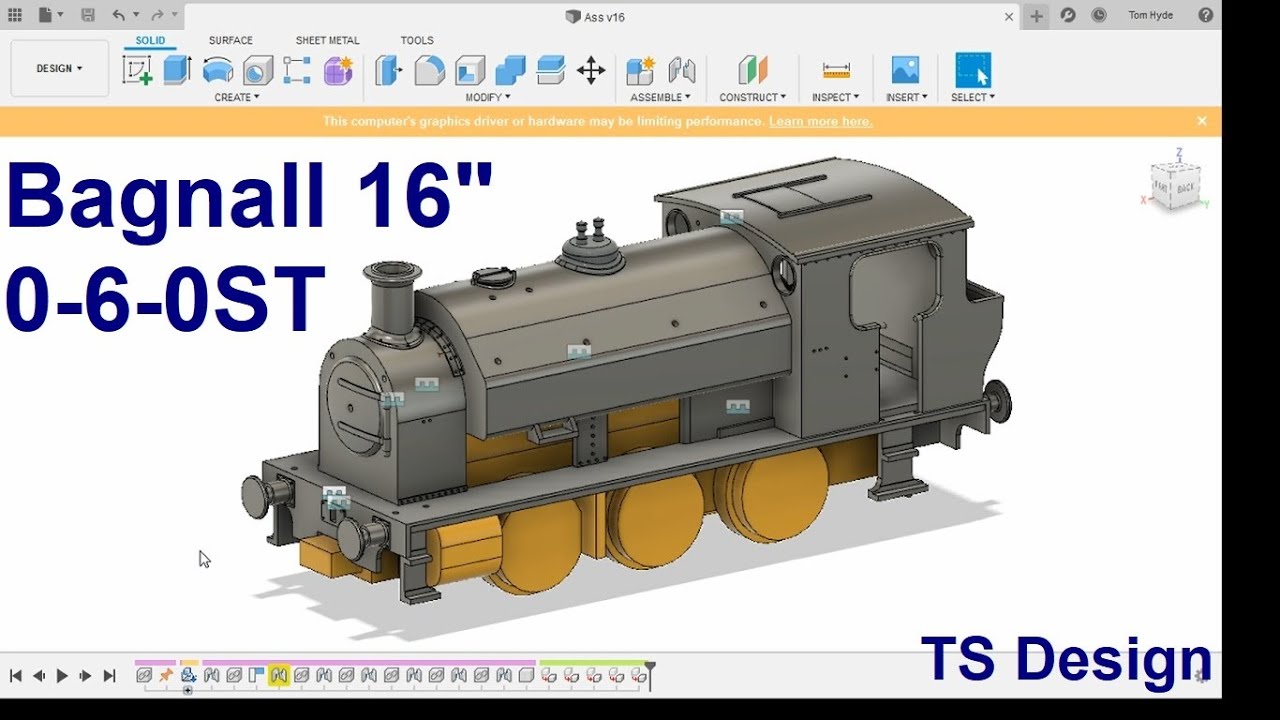The image size is (1280, 720).
Task: Step forward one timeline feature
Action: pos(86,676)
